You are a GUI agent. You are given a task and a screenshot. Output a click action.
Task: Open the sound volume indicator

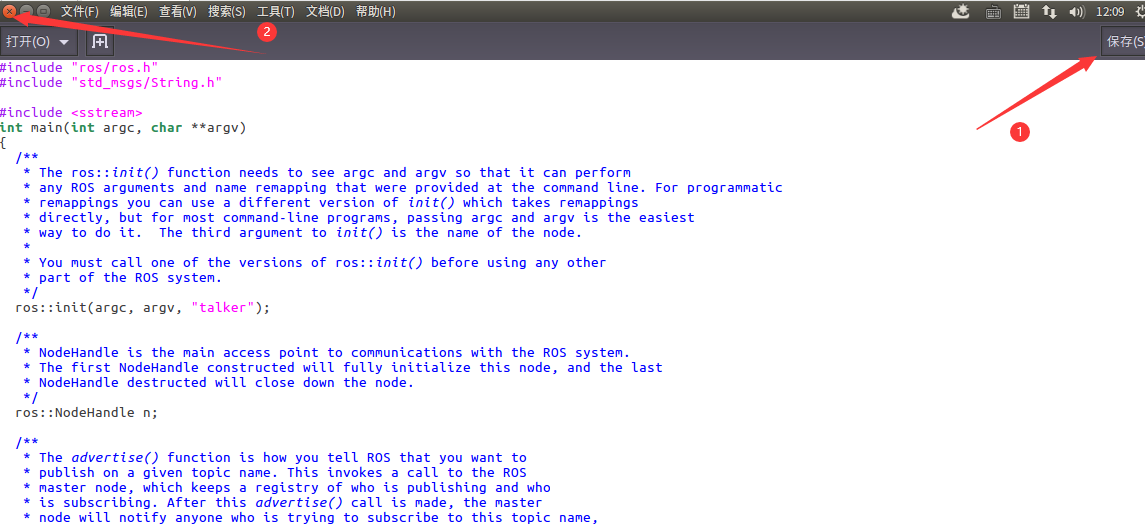coord(1077,12)
